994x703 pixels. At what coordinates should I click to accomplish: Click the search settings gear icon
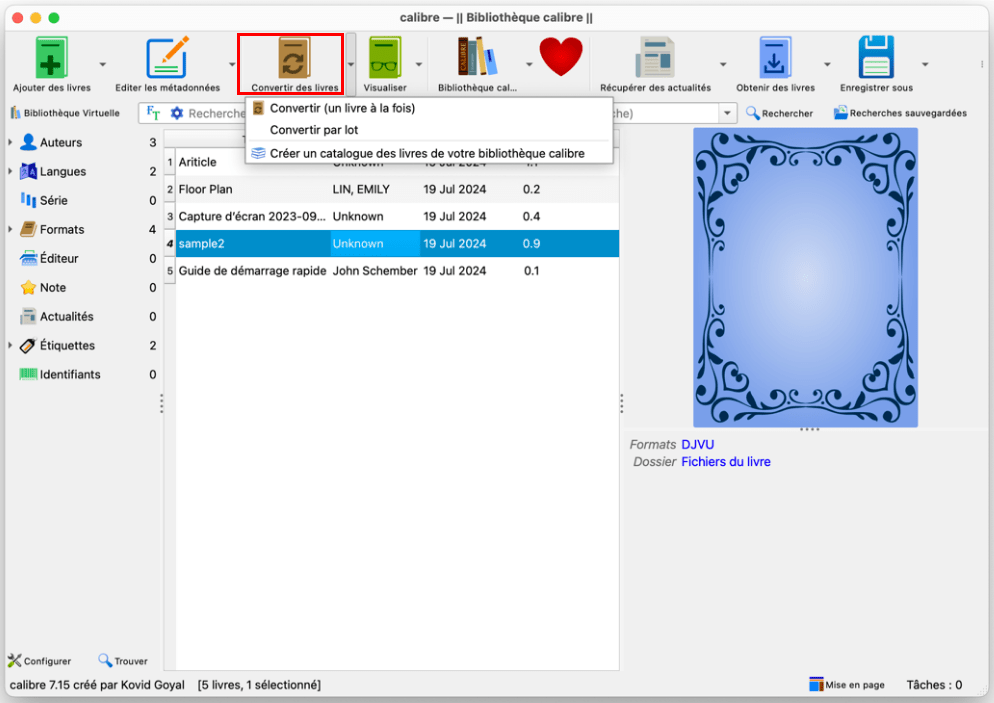click(177, 113)
